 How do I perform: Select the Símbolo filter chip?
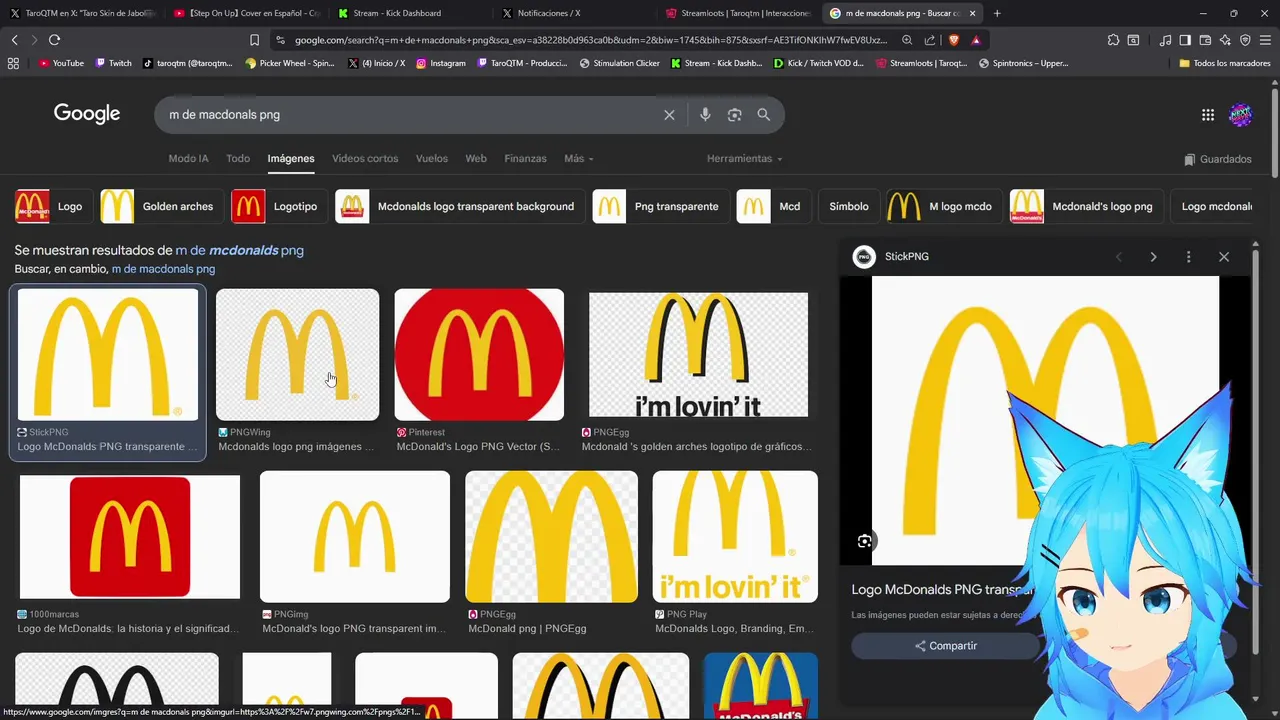pos(849,207)
